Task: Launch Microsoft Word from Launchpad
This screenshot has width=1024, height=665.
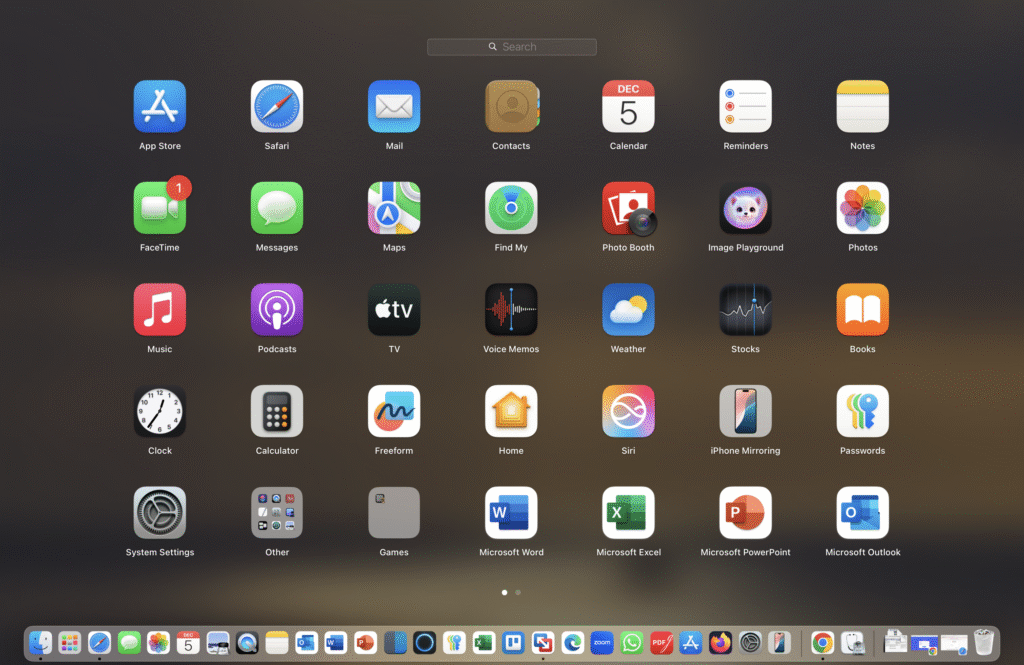Action: 511,512
